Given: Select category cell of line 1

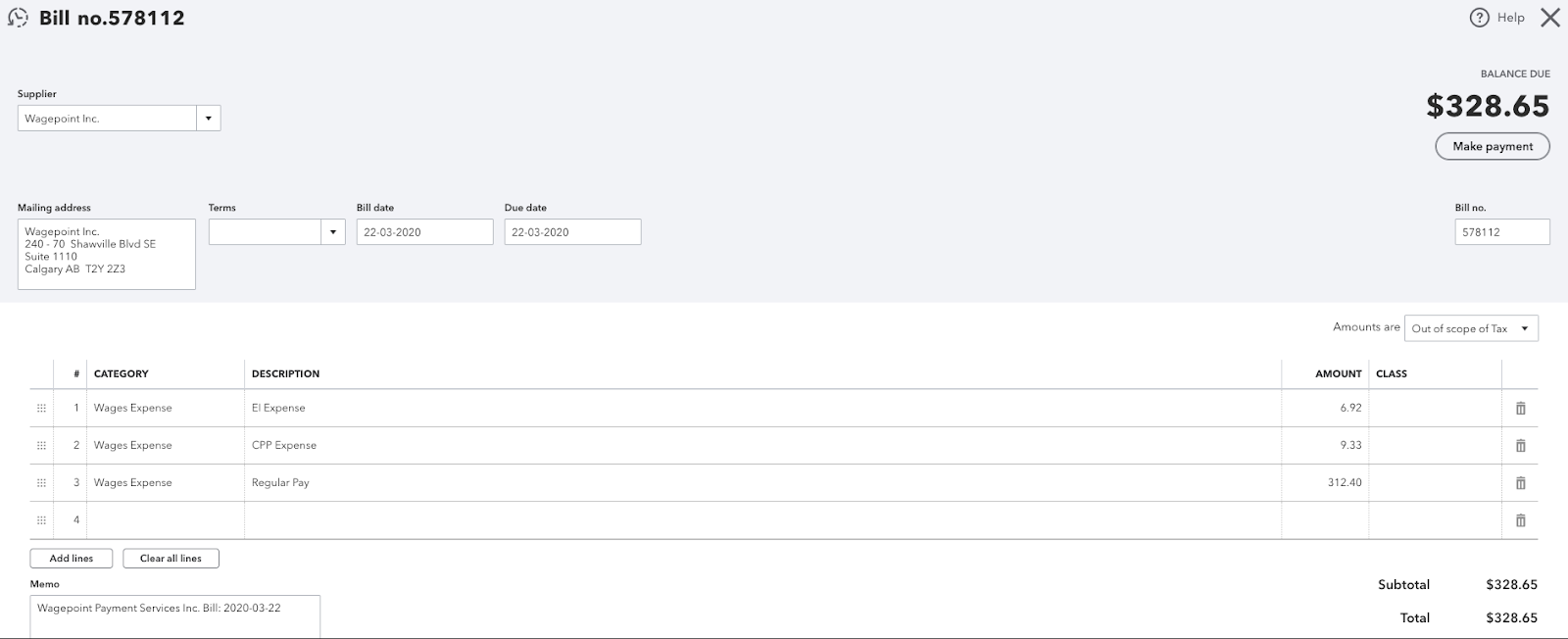Looking at the screenshot, I should coord(166,409).
